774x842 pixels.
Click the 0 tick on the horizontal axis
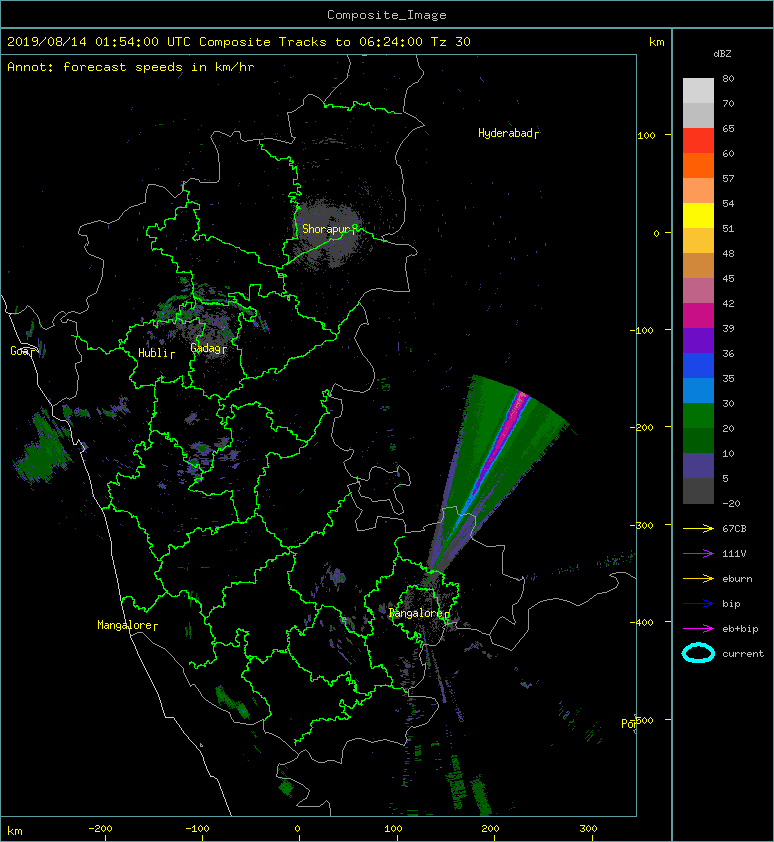coord(297,829)
